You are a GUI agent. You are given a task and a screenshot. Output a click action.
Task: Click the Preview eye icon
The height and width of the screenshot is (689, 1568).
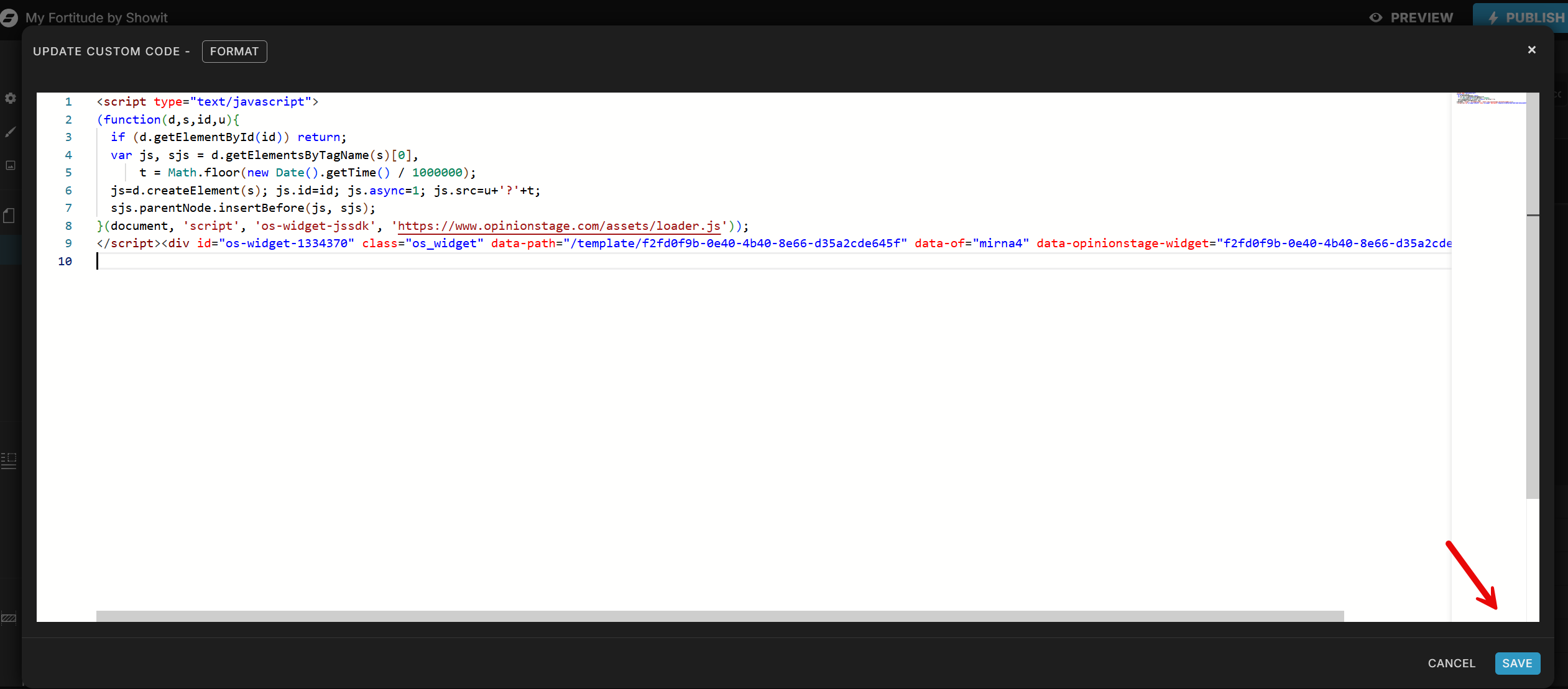pos(1377,17)
